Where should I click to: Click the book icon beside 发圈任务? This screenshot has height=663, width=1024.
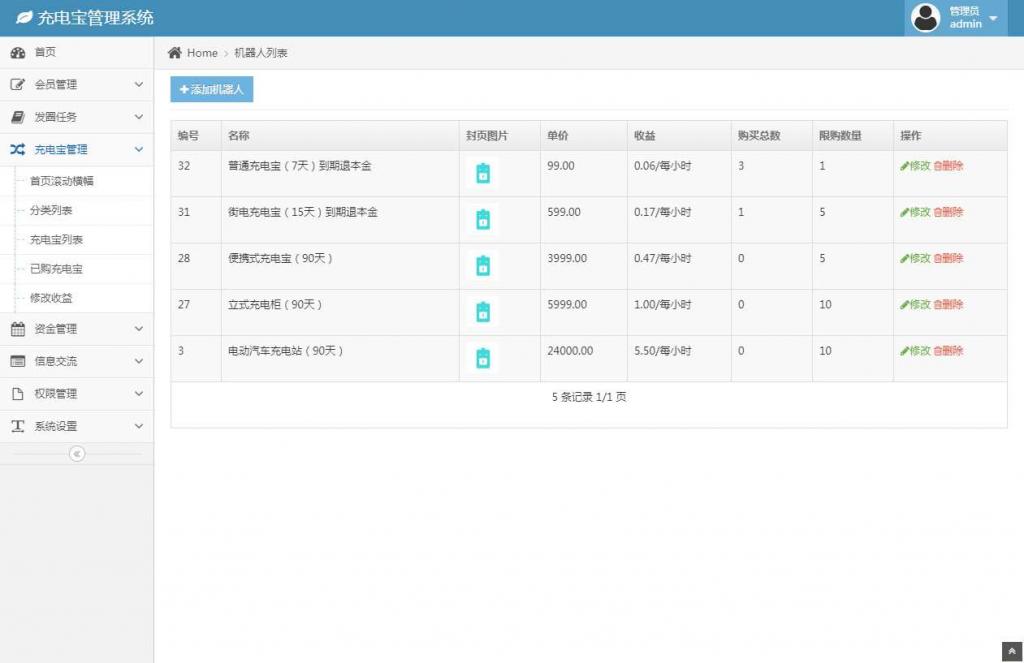click(x=18, y=117)
